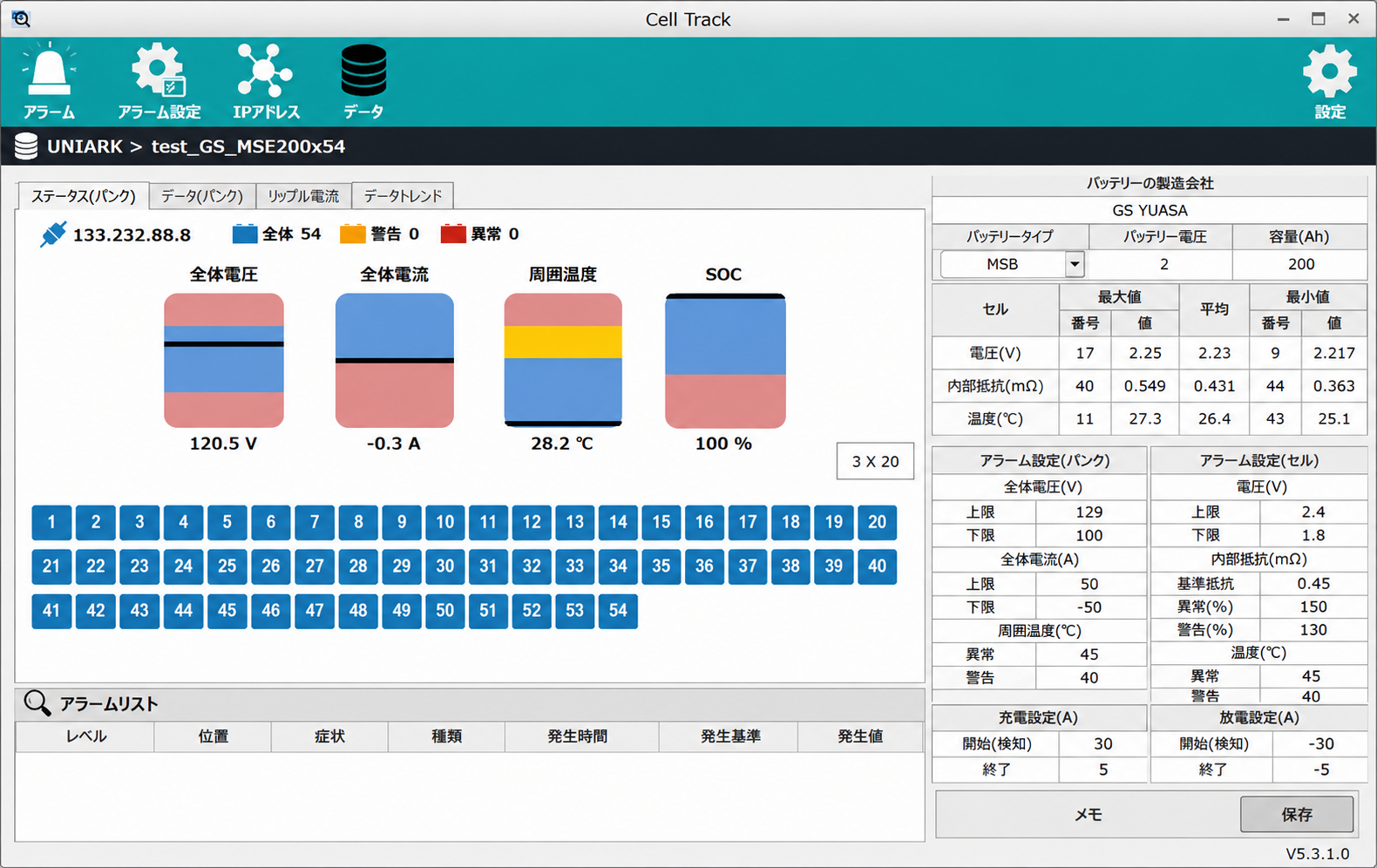Edit 全体電圧 上限 value 129
1377x868 pixels.
1089,512
